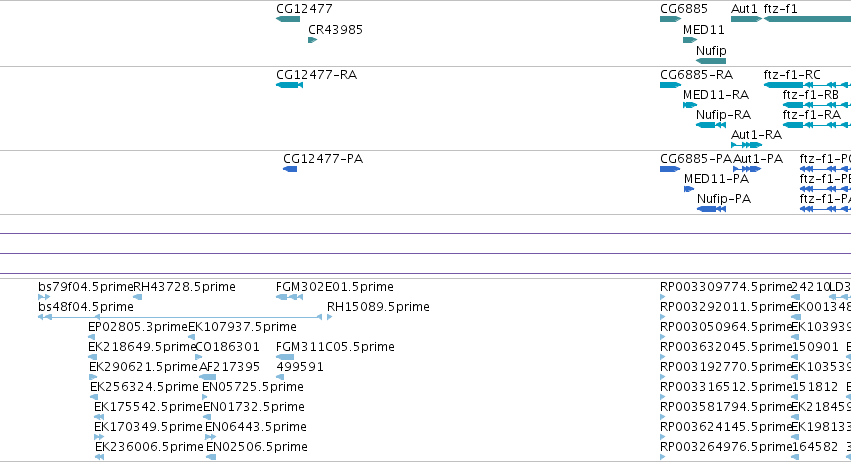Click the AF217395 cDNA feature bar

coord(207,377)
